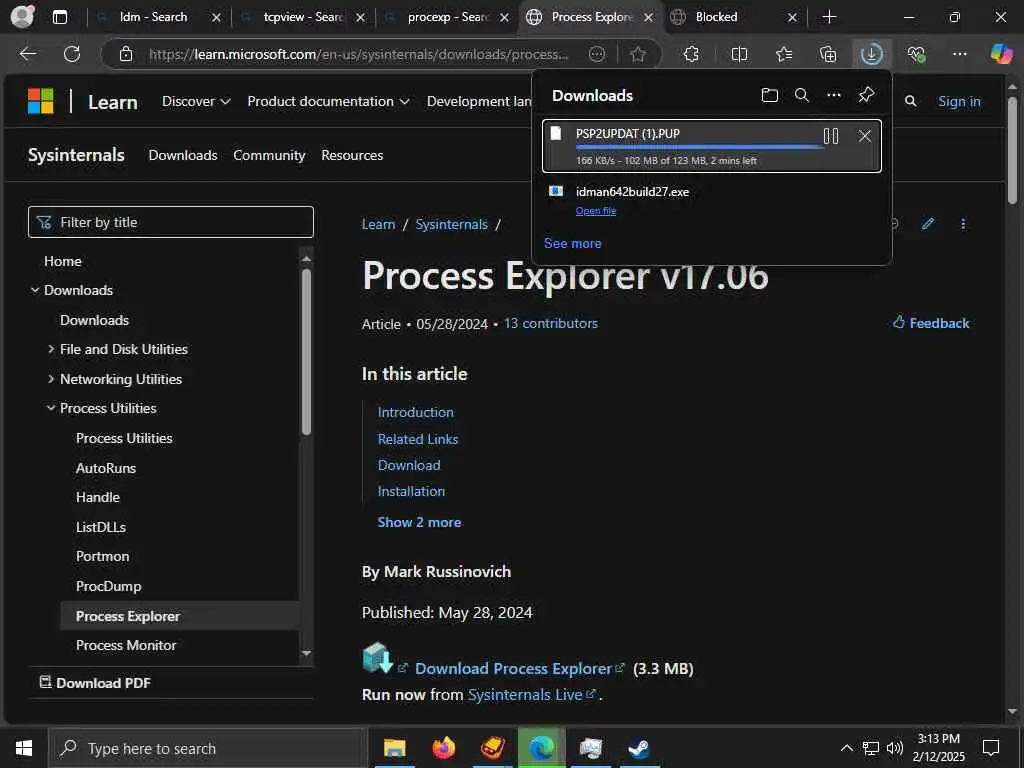Screen dimensions: 1024x768
Task: Open the Extensions puzzle-piece icon
Action: [x=691, y=54]
